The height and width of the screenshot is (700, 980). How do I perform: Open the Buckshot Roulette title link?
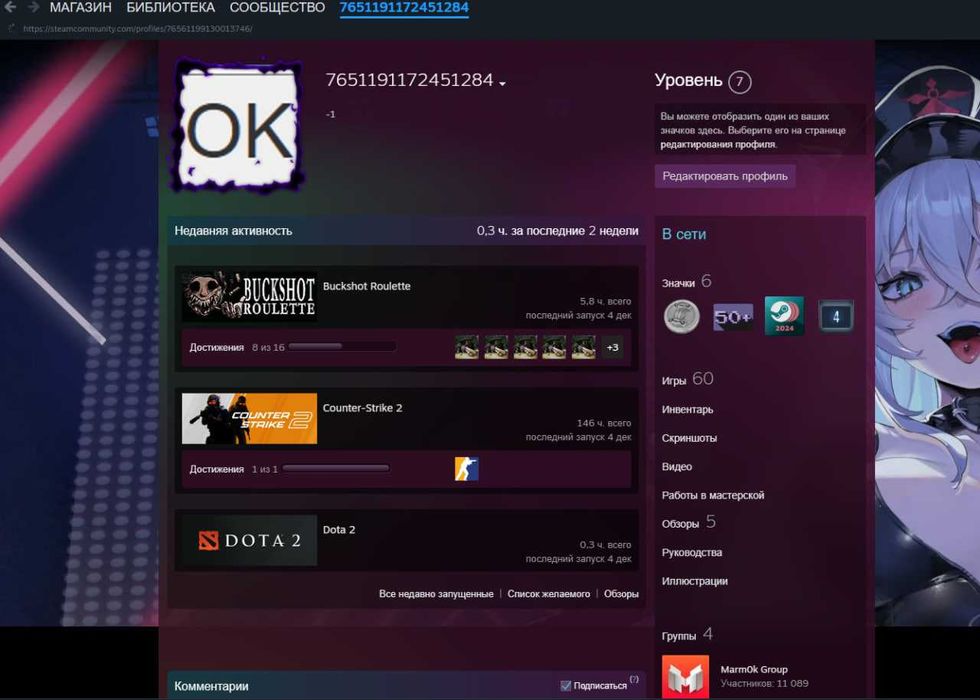click(x=366, y=286)
